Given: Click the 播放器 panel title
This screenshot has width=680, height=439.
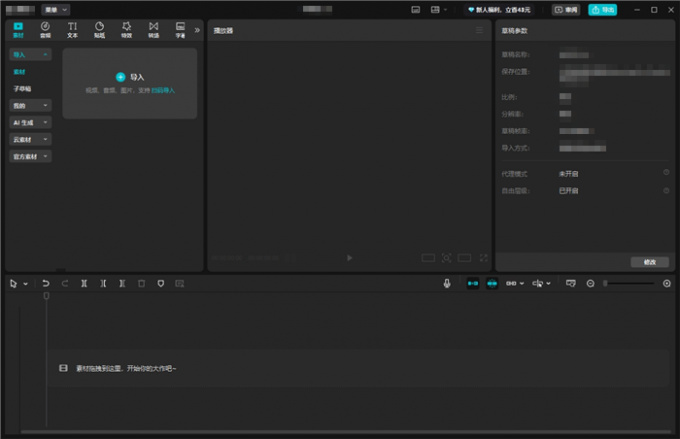Looking at the screenshot, I should tap(223, 30).
